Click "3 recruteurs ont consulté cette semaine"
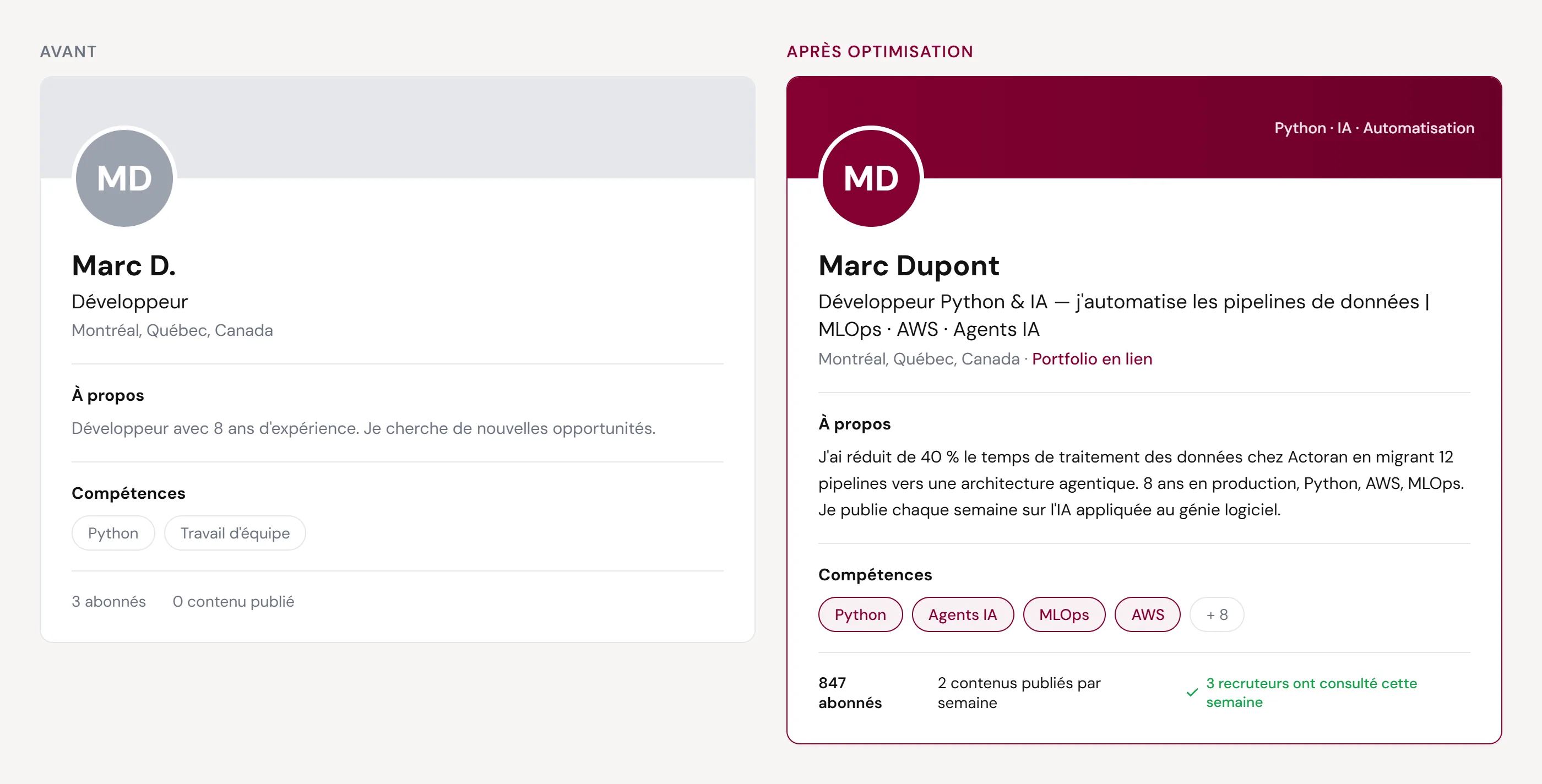The width and height of the screenshot is (1542, 784). point(1311,693)
